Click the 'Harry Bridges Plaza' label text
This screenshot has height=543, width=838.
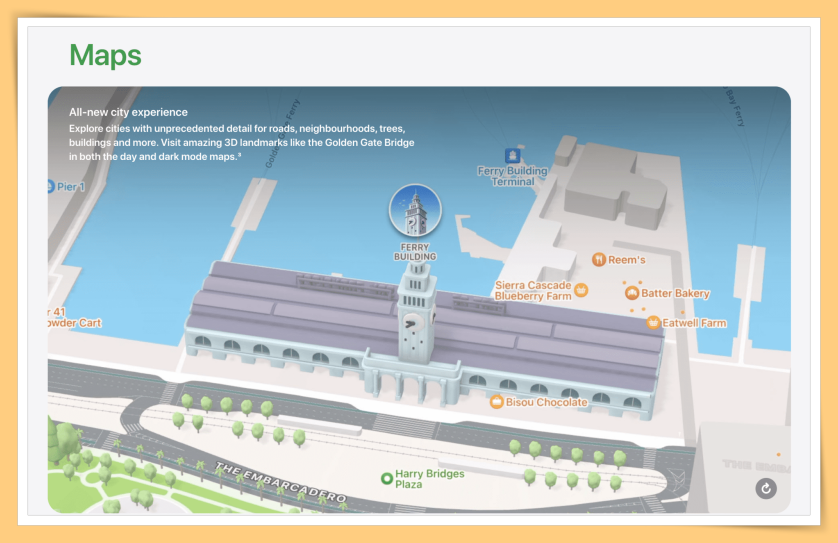pos(430,479)
